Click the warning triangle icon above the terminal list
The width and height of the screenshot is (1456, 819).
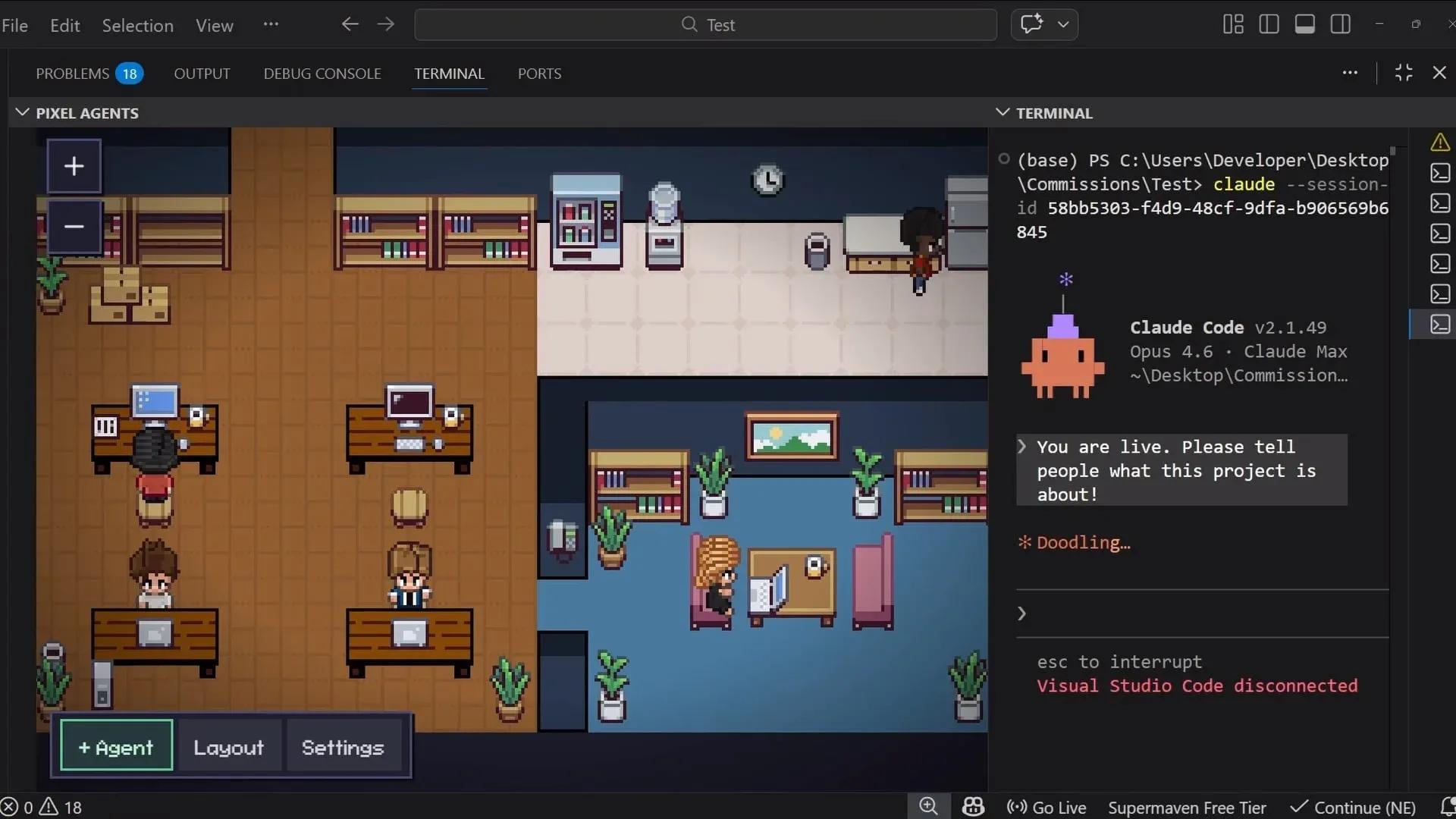coord(1440,141)
